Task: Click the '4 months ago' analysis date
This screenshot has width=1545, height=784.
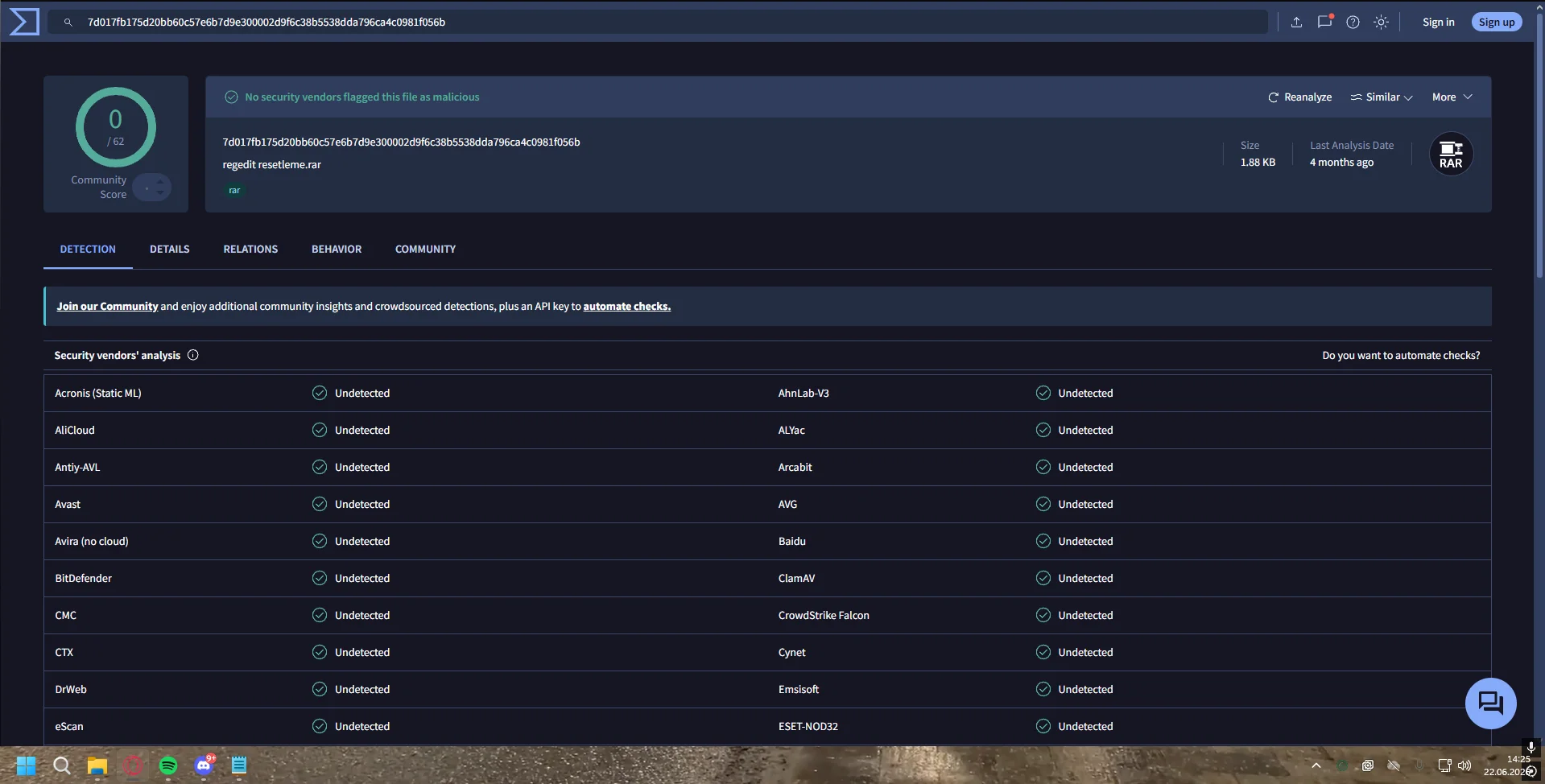Action: tap(1341, 163)
